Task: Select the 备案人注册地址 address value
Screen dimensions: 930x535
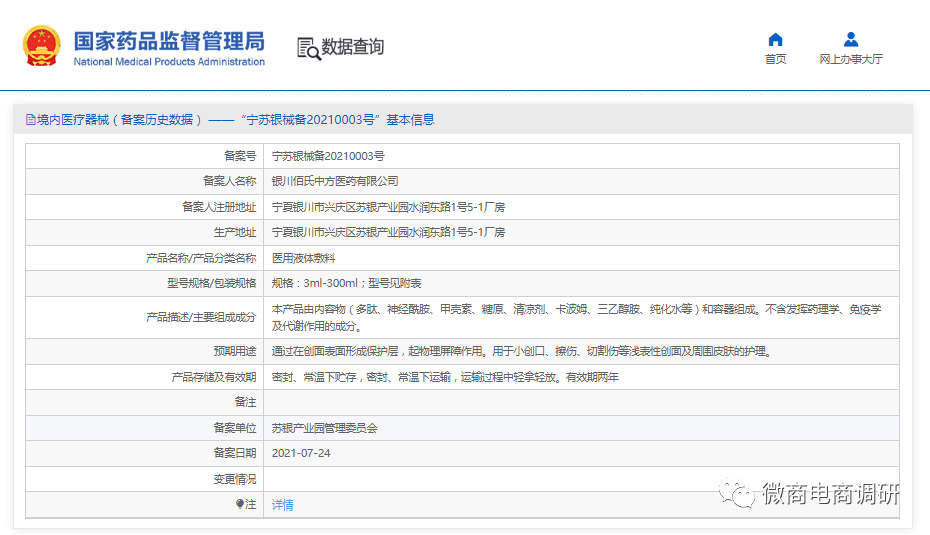Action: coord(388,207)
